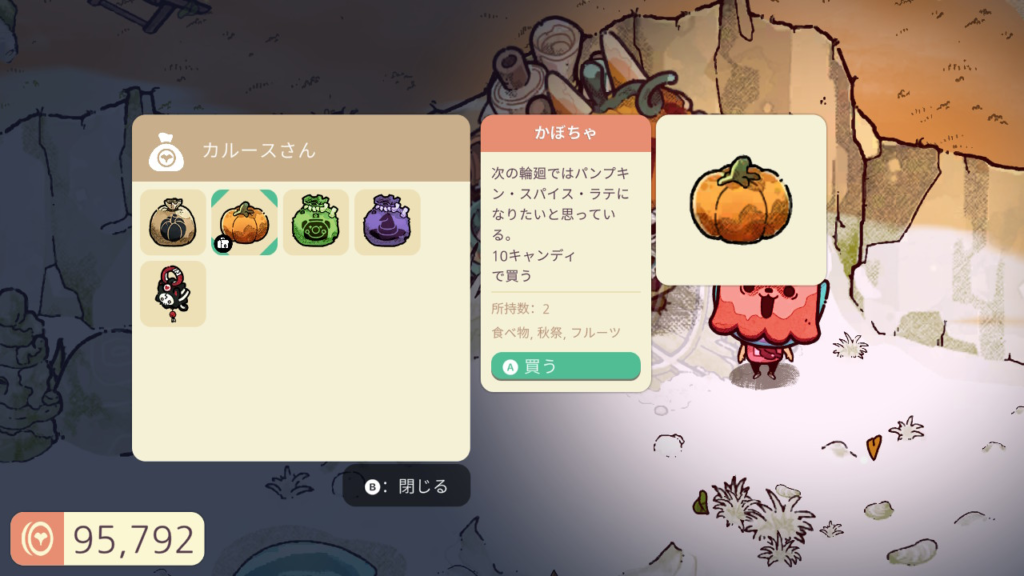
Task: Click the かぼちゃ title header
Action: pyautogui.click(x=566, y=133)
